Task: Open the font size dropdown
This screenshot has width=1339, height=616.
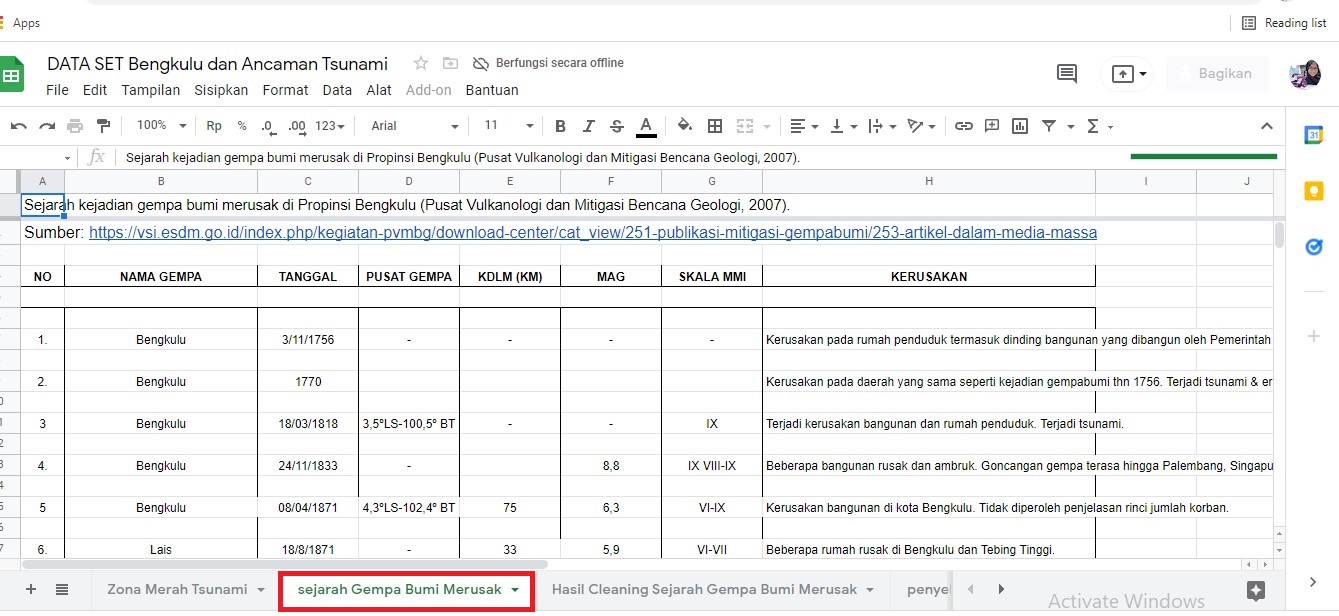Action: point(509,126)
